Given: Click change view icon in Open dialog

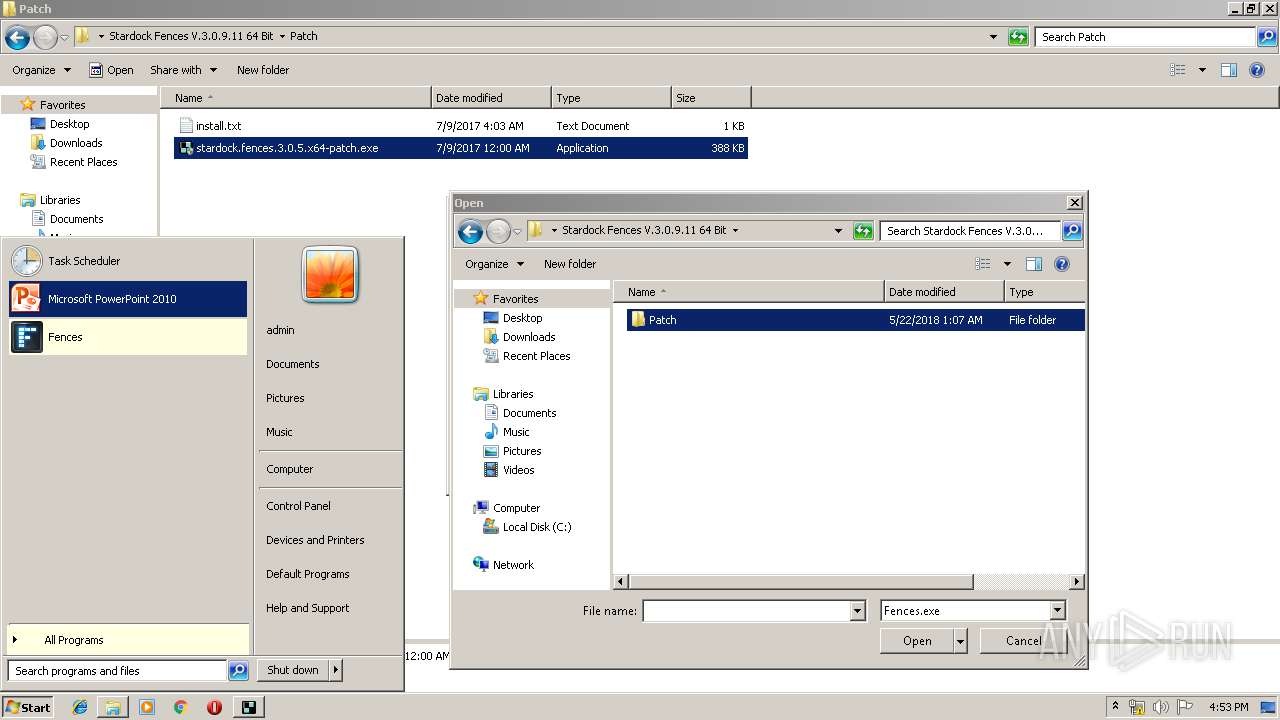Looking at the screenshot, I should click(x=982, y=264).
